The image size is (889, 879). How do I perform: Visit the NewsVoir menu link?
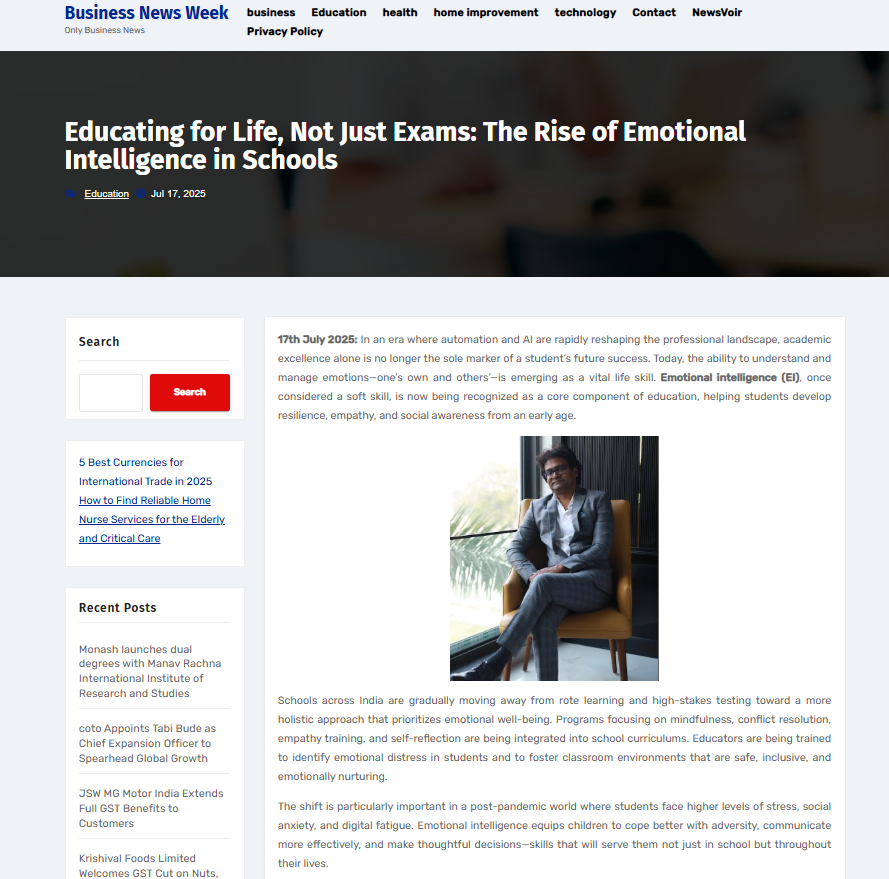717,12
